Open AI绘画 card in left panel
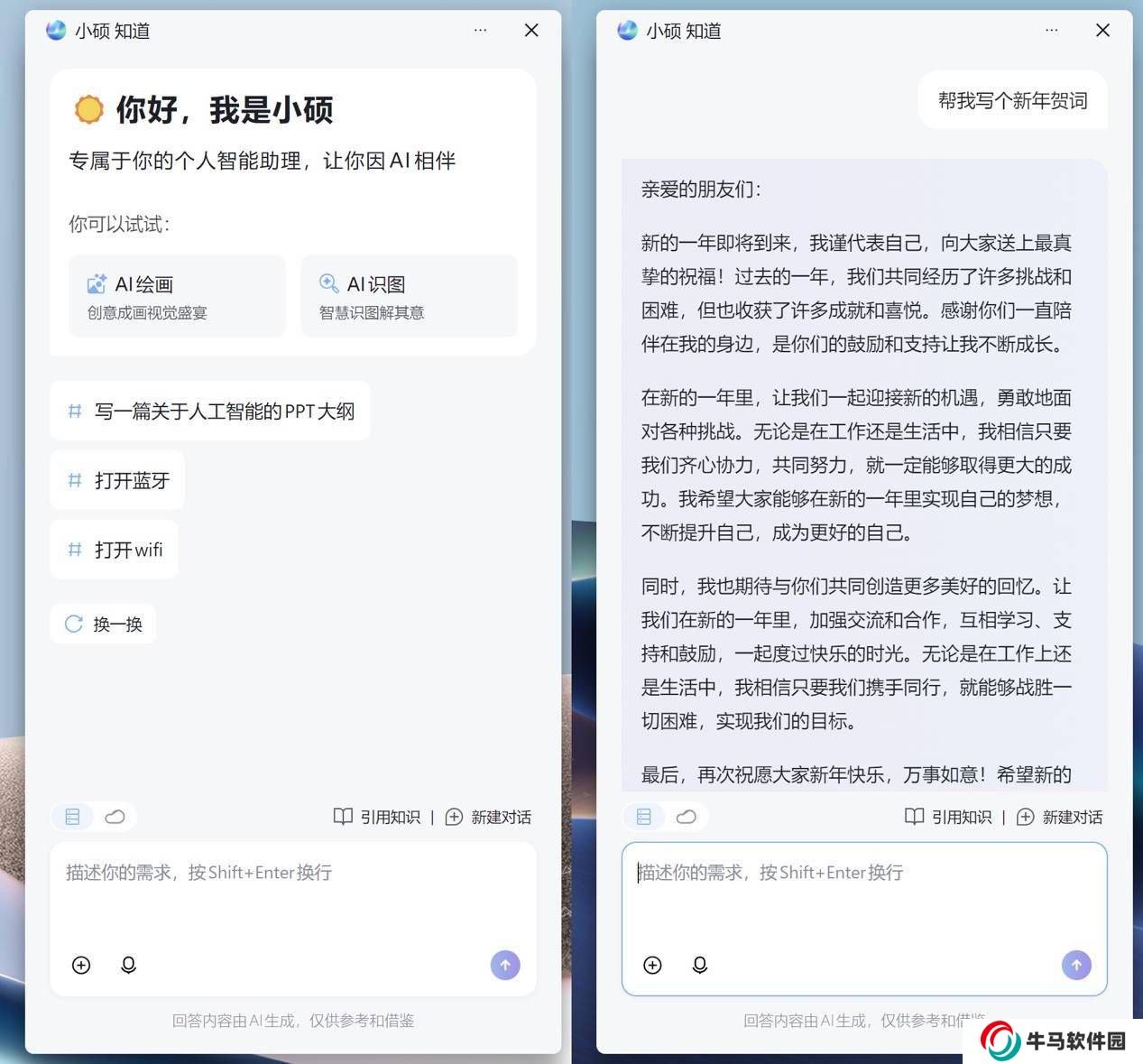Image resolution: width=1143 pixels, height=1064 pixels. (177, 296)
